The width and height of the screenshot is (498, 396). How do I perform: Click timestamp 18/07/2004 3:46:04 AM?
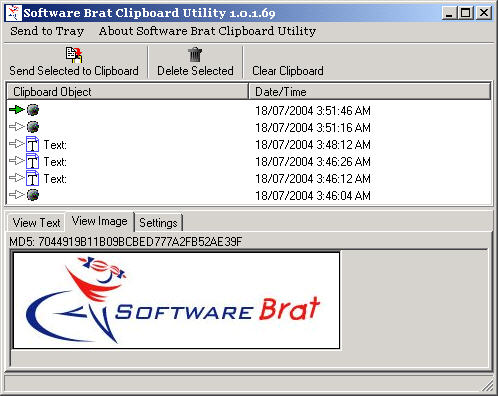(313, 196)
